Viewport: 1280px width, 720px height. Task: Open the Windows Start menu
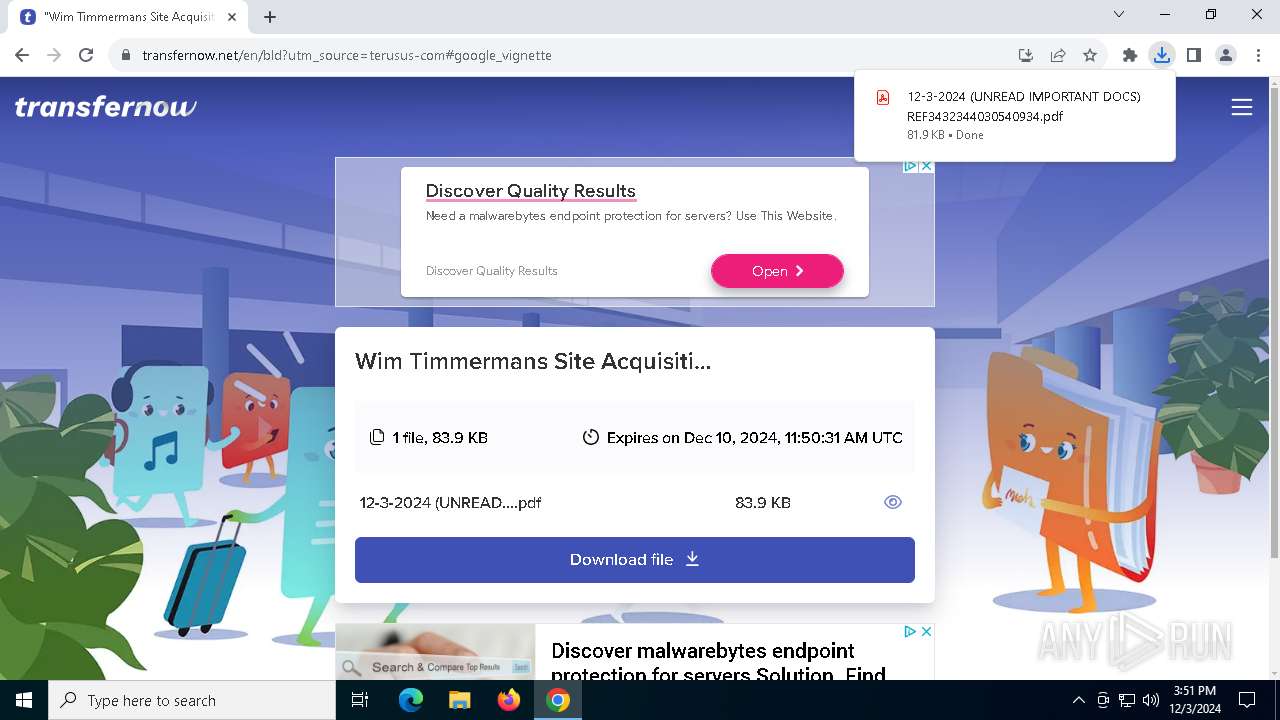[24, 700]
